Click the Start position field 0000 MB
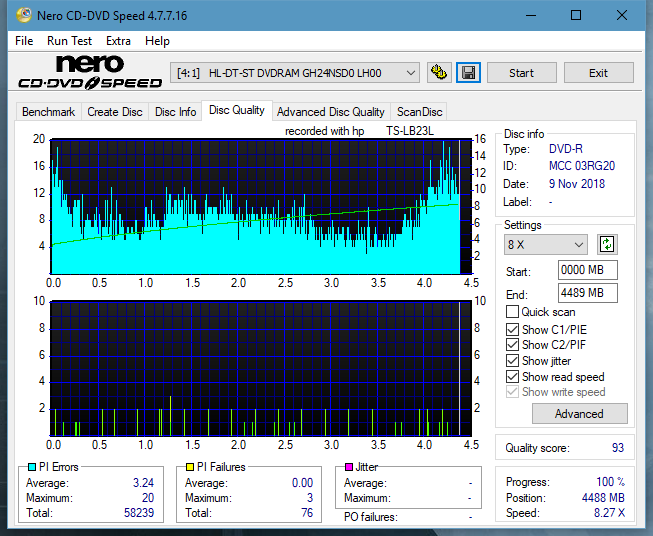This screenshot has height=536, width=653. coord(588,270)
